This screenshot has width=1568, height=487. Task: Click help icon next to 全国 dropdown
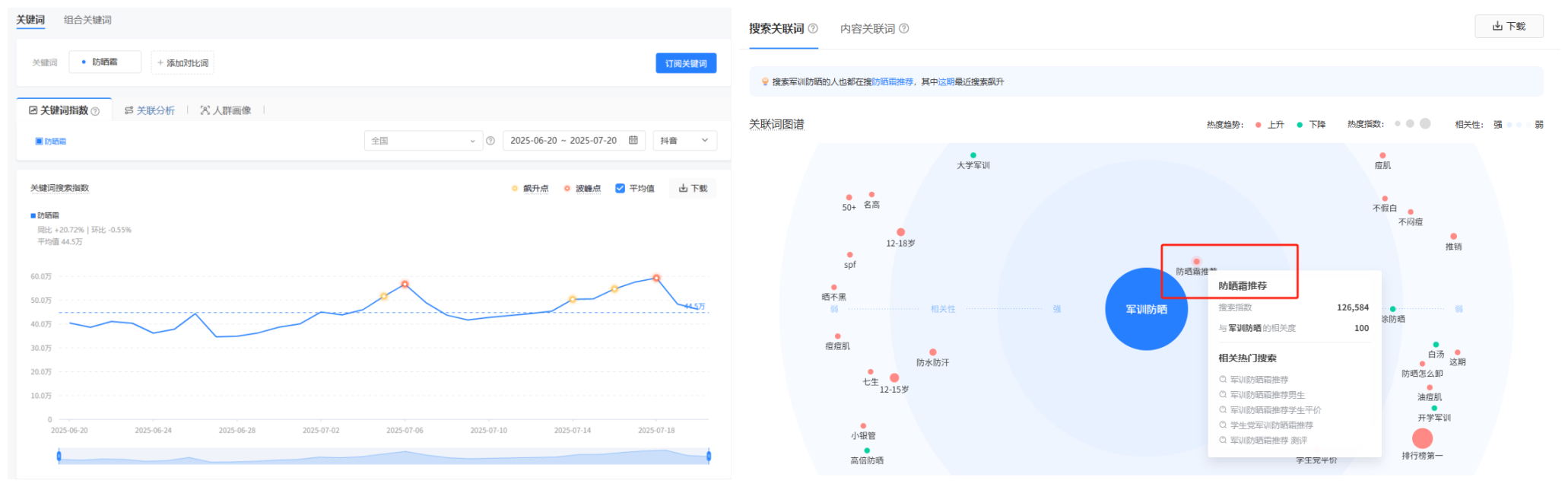coord(490,141)
